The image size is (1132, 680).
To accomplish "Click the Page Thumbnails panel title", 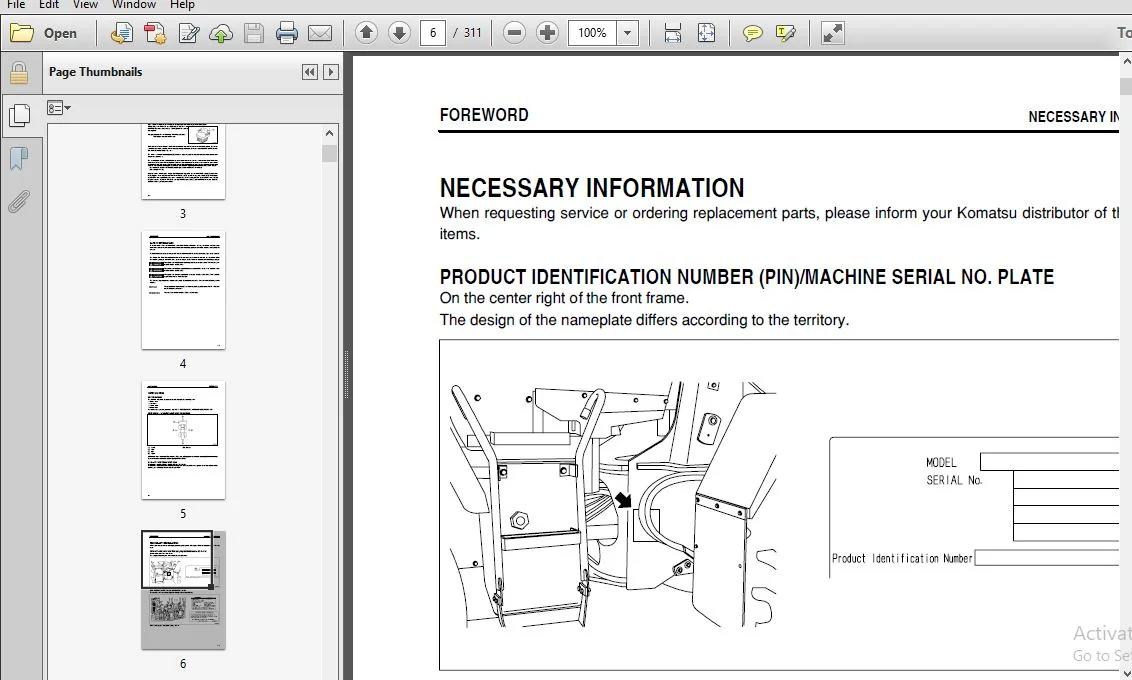I will 95,71.
